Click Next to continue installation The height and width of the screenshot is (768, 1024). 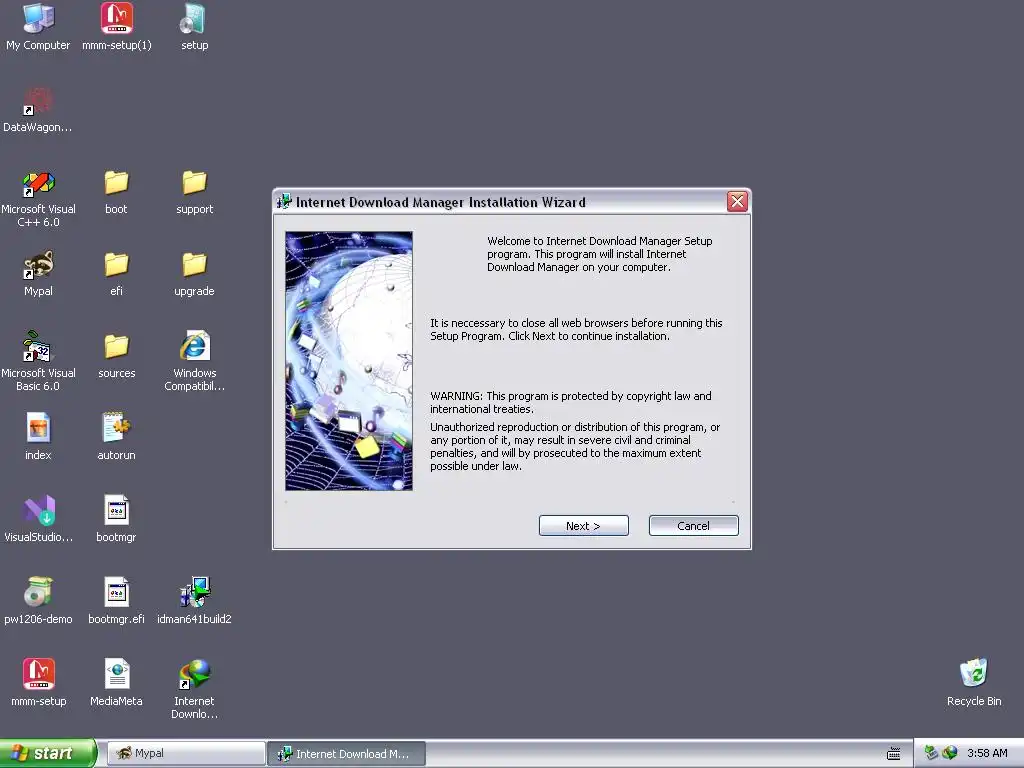[x=583, y=526]
